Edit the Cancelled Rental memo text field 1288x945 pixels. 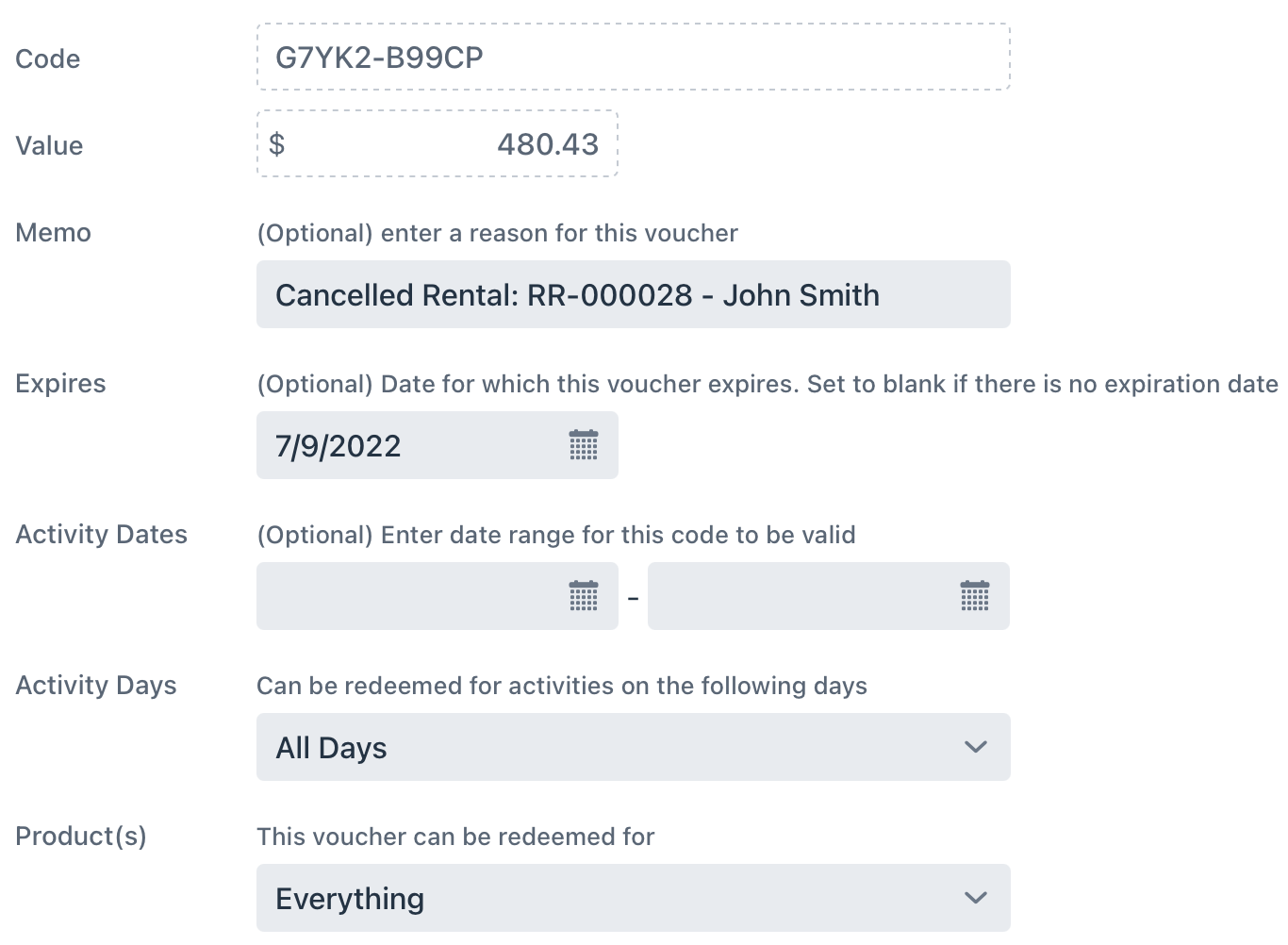click(x=633, y=295)
